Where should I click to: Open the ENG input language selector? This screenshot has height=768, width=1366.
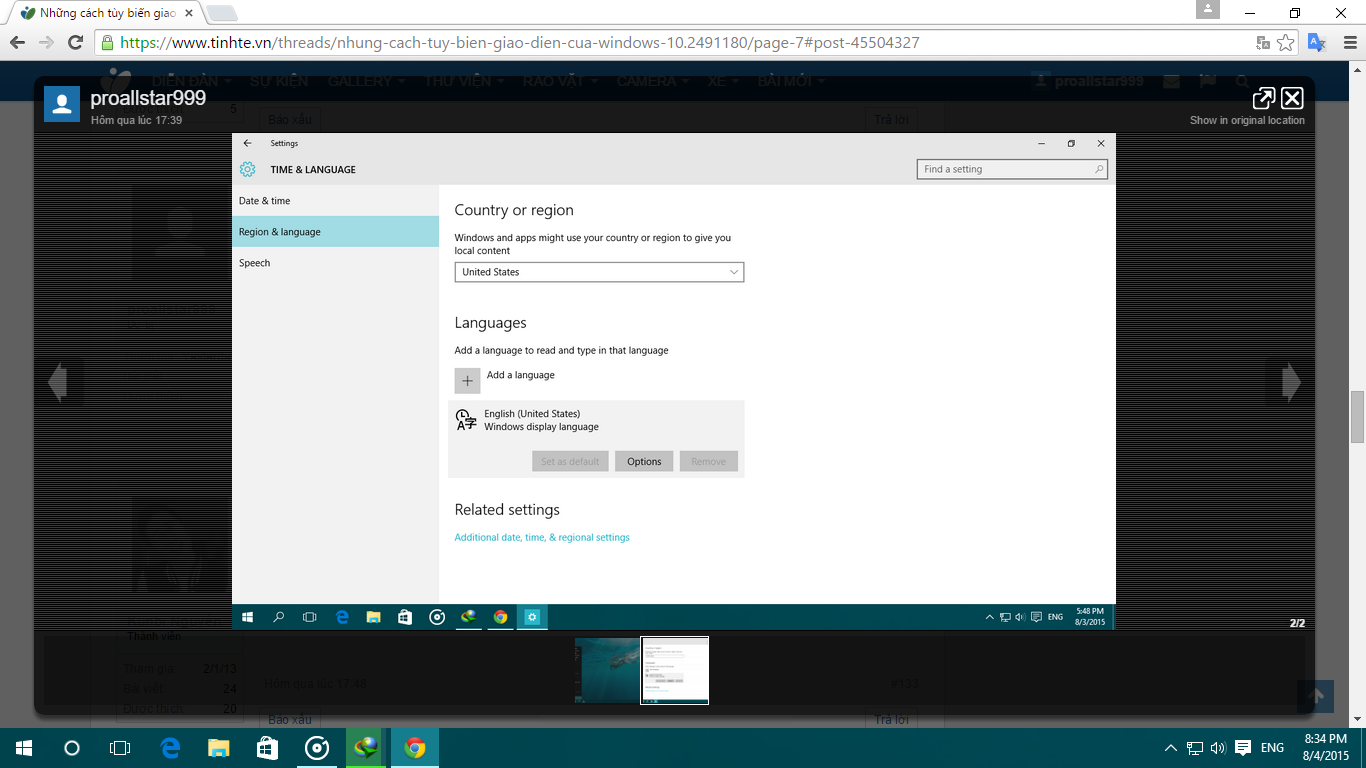(x=1272, y=748)
